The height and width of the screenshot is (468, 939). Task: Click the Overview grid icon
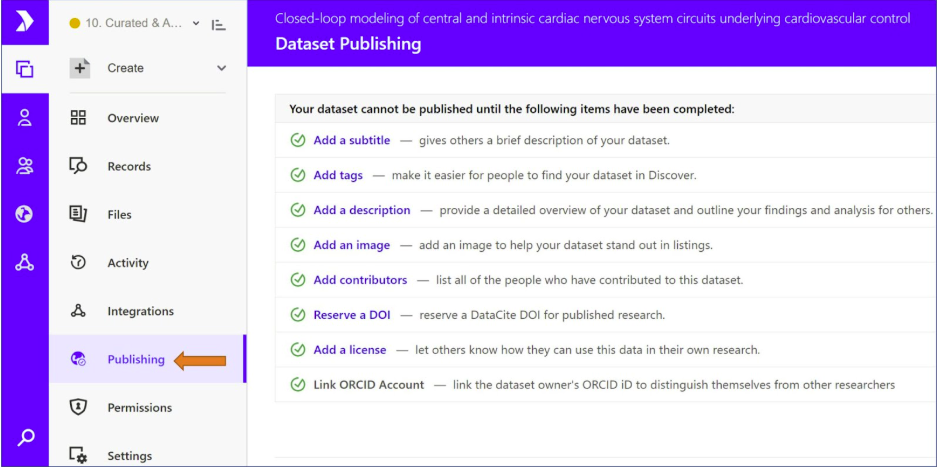tap(78, 117)
